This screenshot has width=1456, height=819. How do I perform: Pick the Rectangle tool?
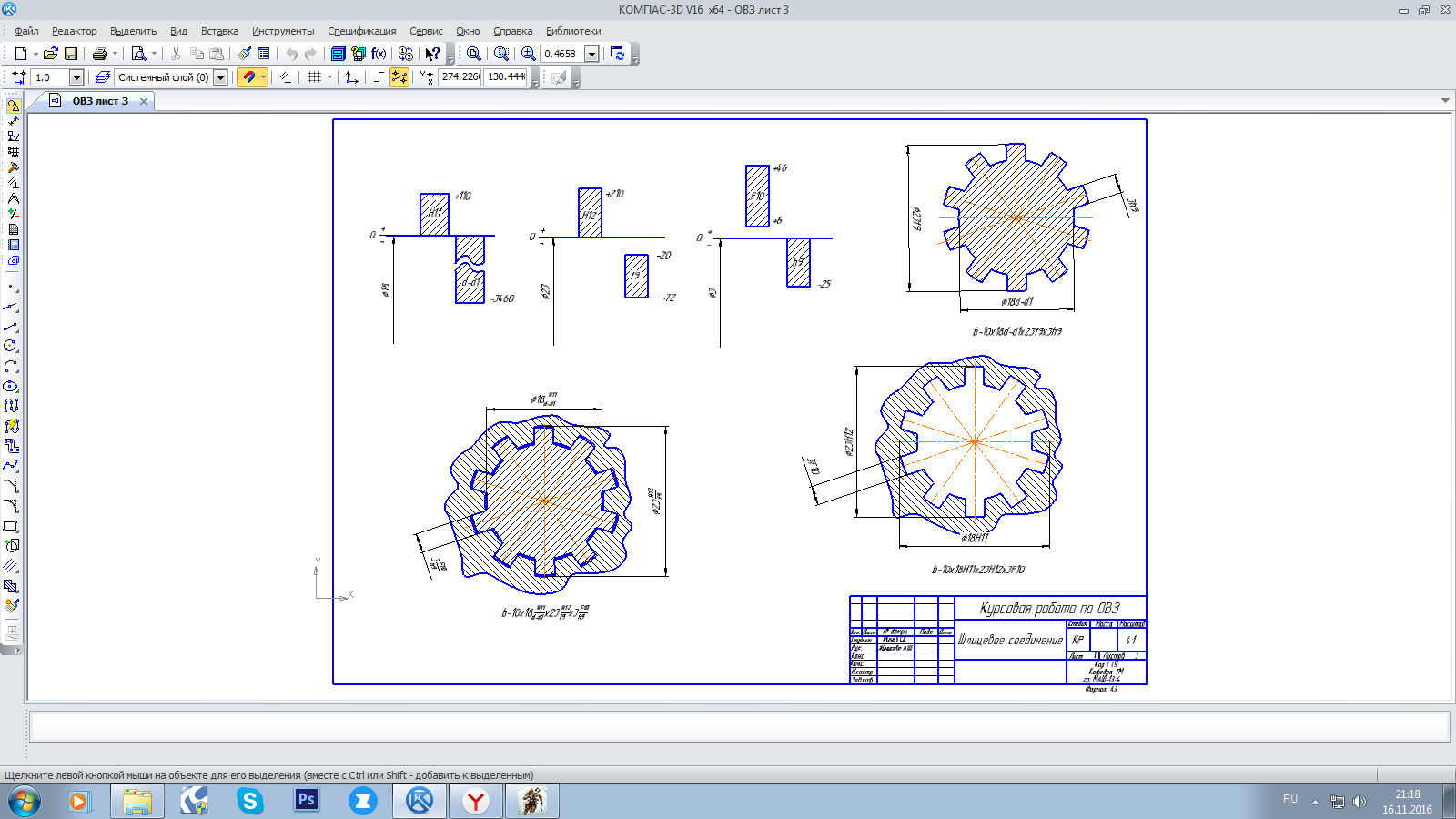(x=11, y=526)
